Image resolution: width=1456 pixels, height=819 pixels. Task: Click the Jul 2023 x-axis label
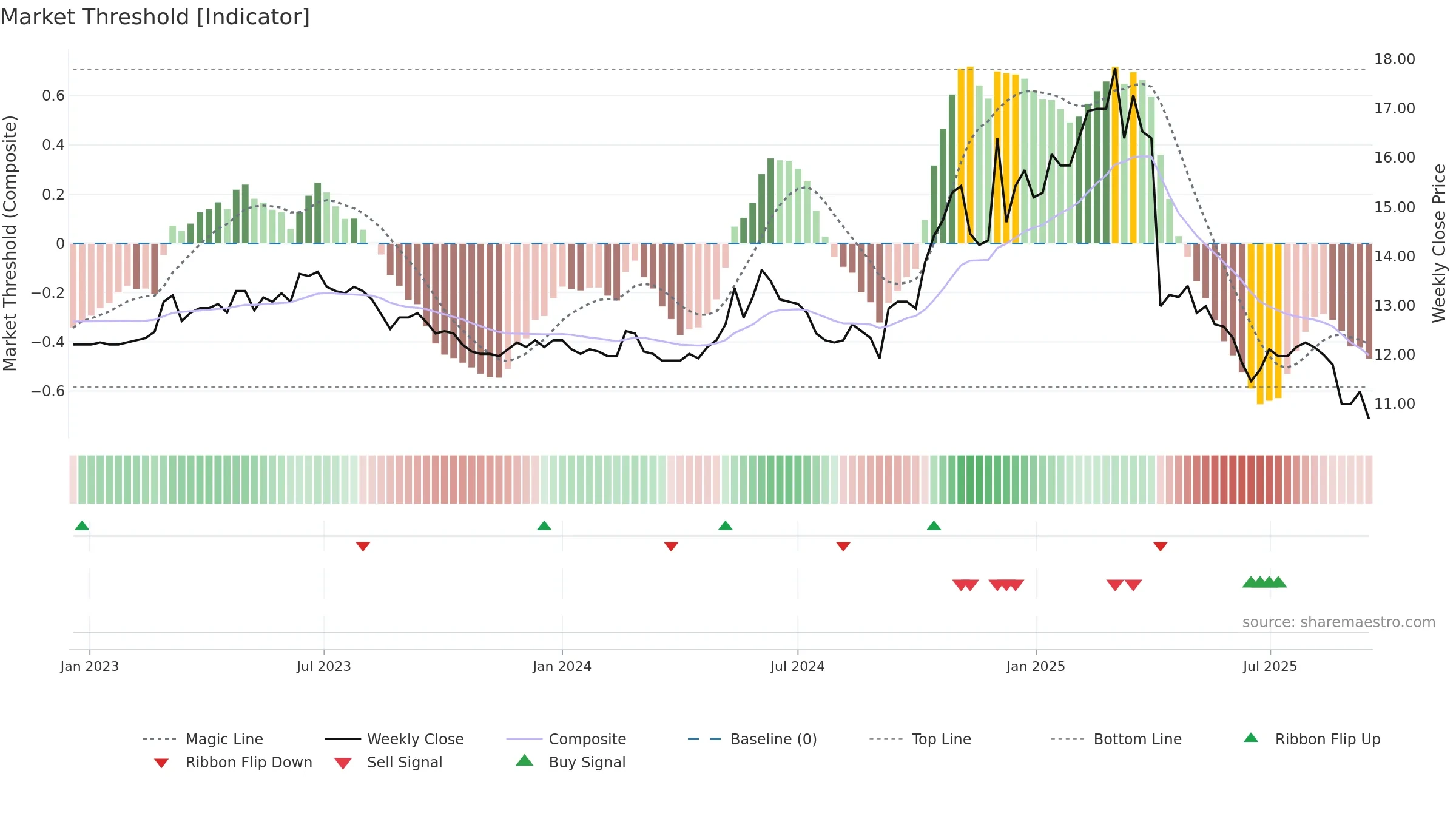[324, 666]
